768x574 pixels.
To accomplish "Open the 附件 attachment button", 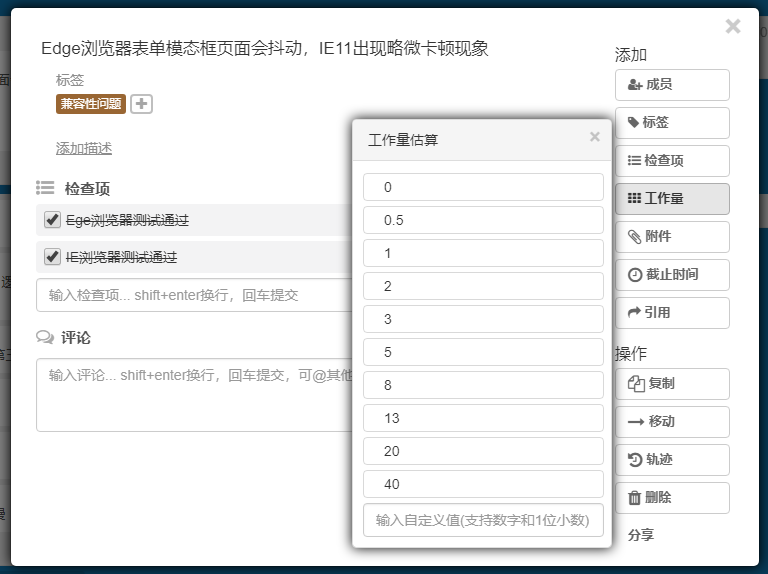I will click(x=671, y=237).
